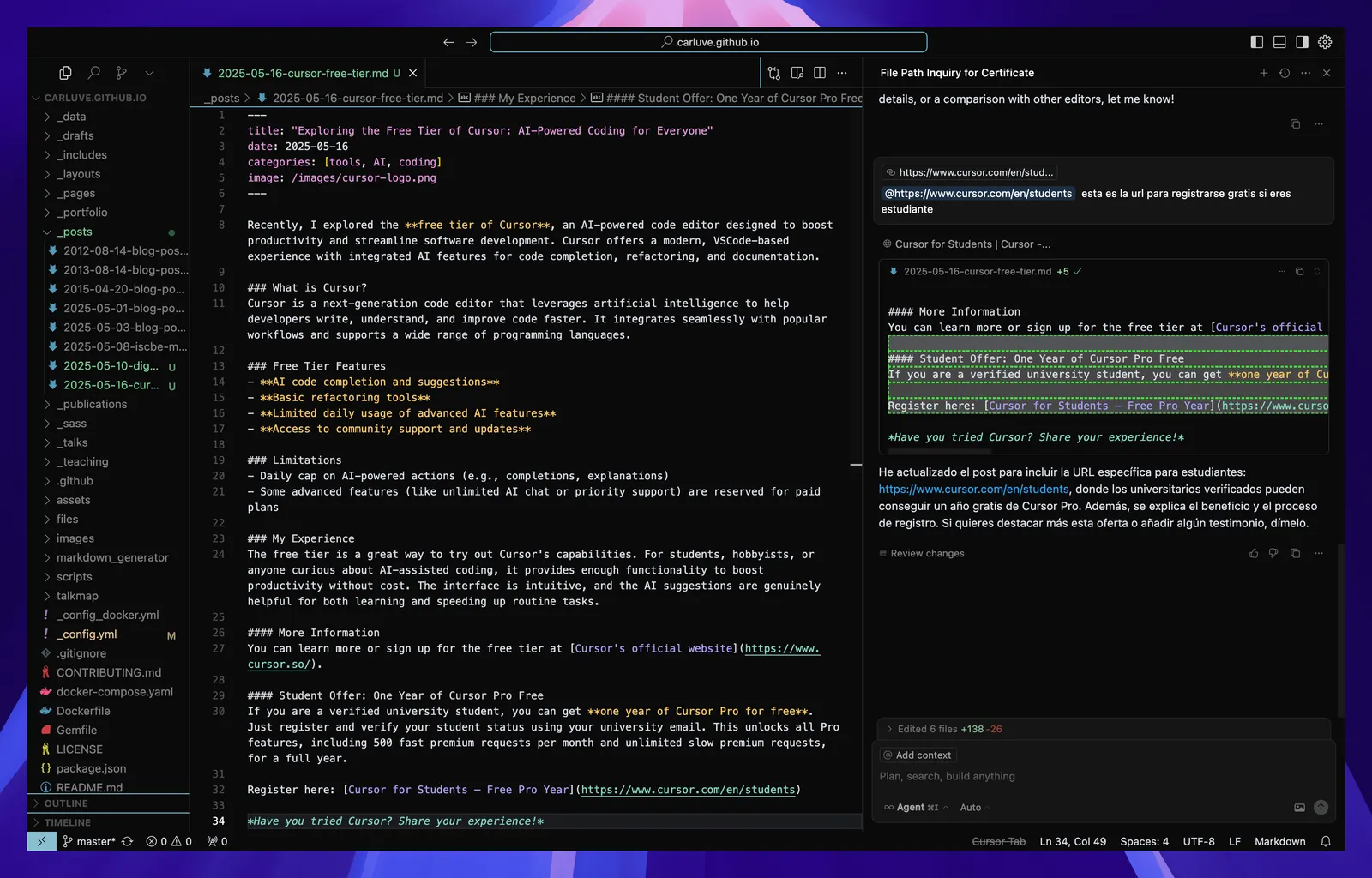Click the carluve.github.io search bar
Screen dimensions: 1372x878
[x=708, y=42]
